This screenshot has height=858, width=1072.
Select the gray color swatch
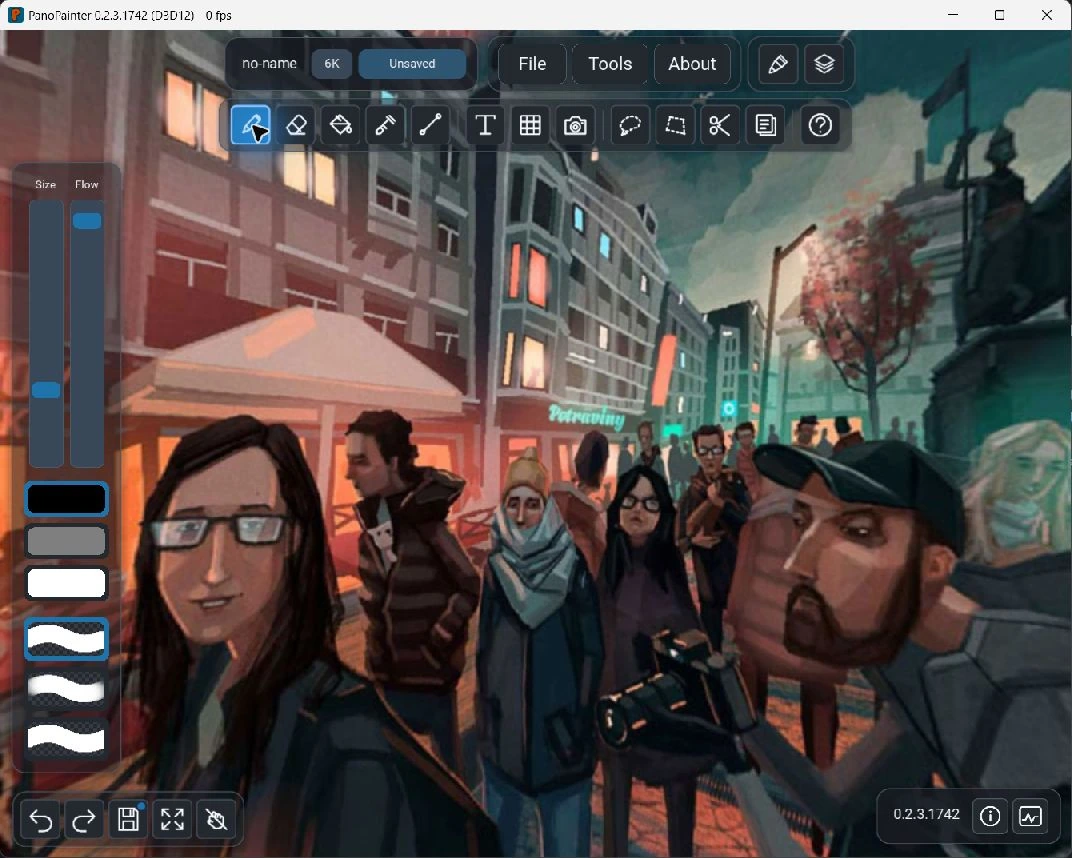pyautogui.click(x=66, y=541)
